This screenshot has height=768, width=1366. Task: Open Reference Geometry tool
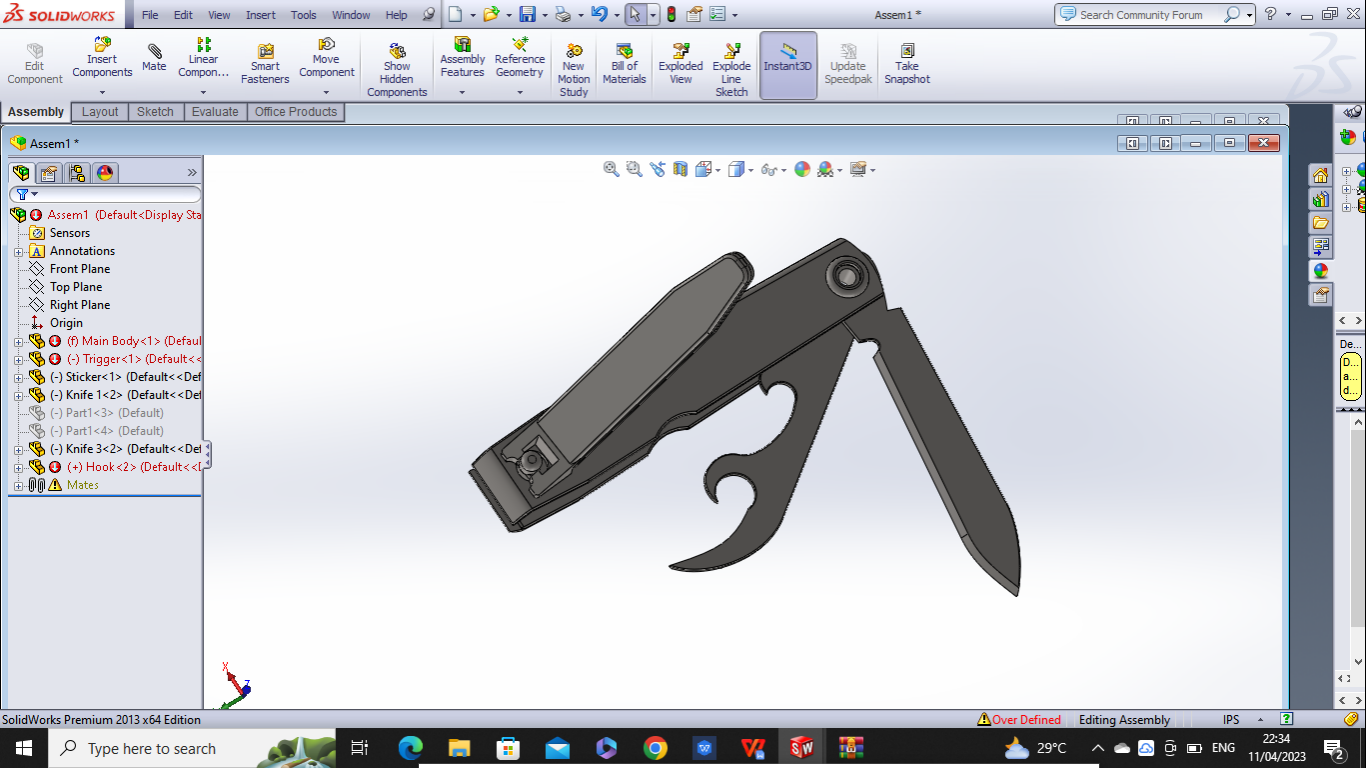pos(519,57)
